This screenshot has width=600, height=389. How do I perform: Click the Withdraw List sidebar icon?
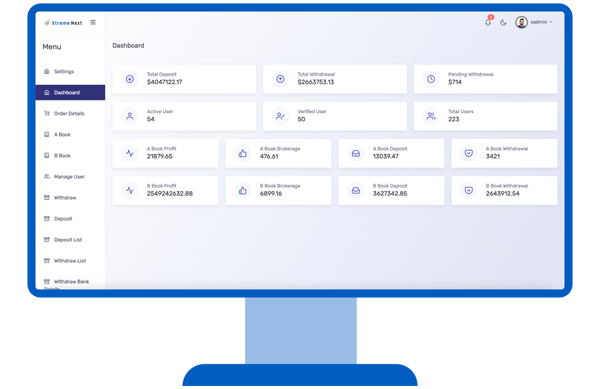tap(47, 260)
